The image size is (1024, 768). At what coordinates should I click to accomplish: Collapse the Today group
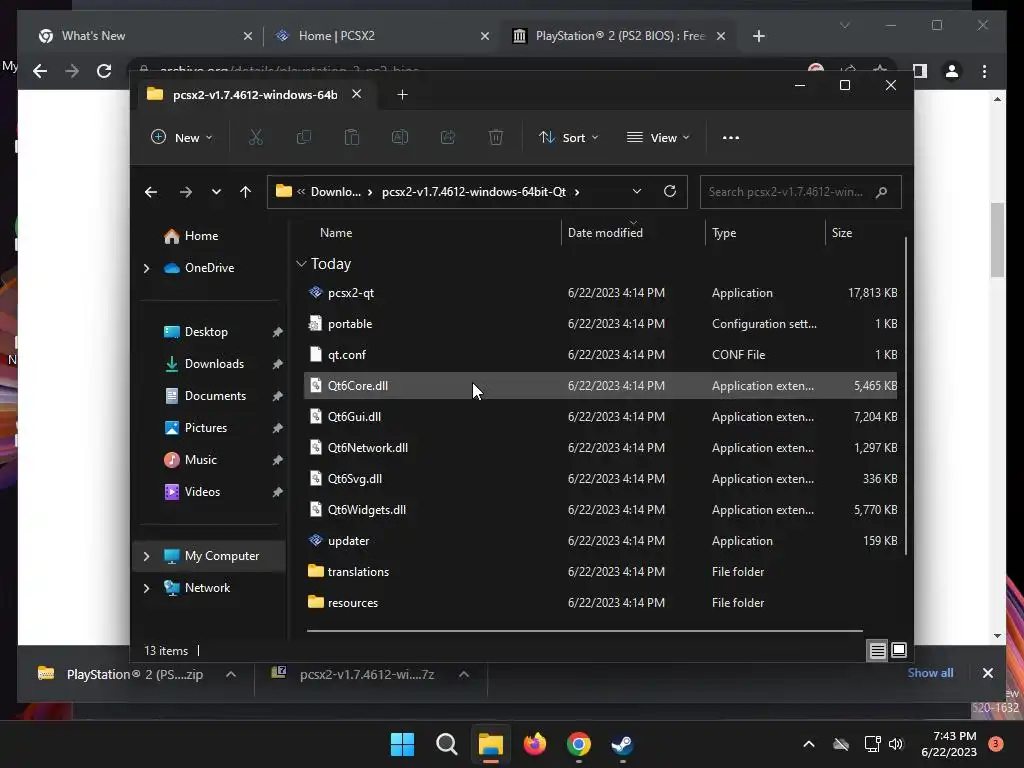tap(301, 264)
